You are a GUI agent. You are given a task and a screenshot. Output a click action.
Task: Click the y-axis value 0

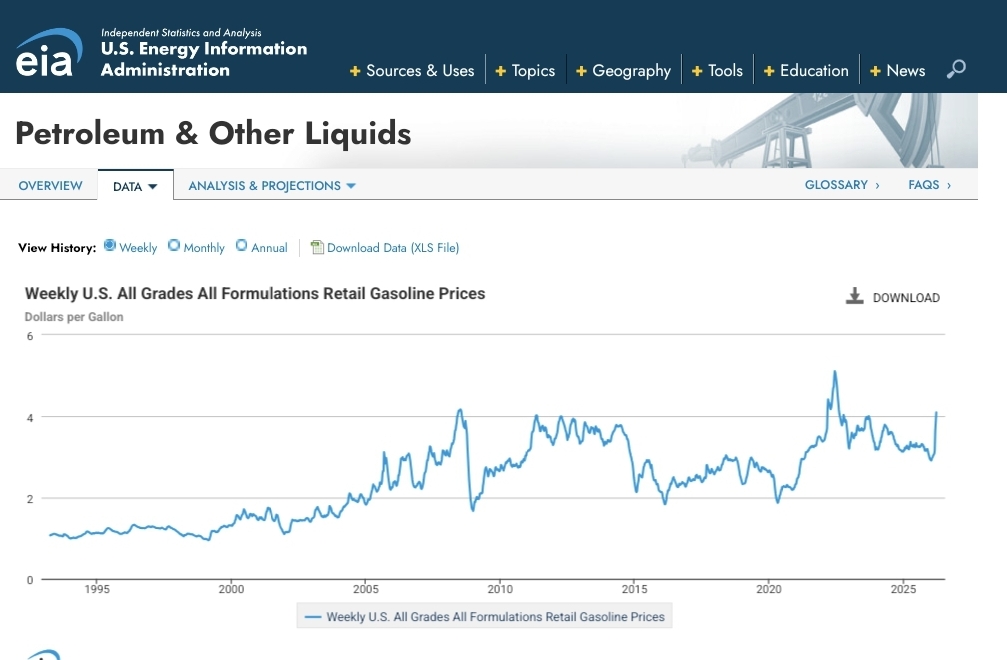click(x=30, y=580)
